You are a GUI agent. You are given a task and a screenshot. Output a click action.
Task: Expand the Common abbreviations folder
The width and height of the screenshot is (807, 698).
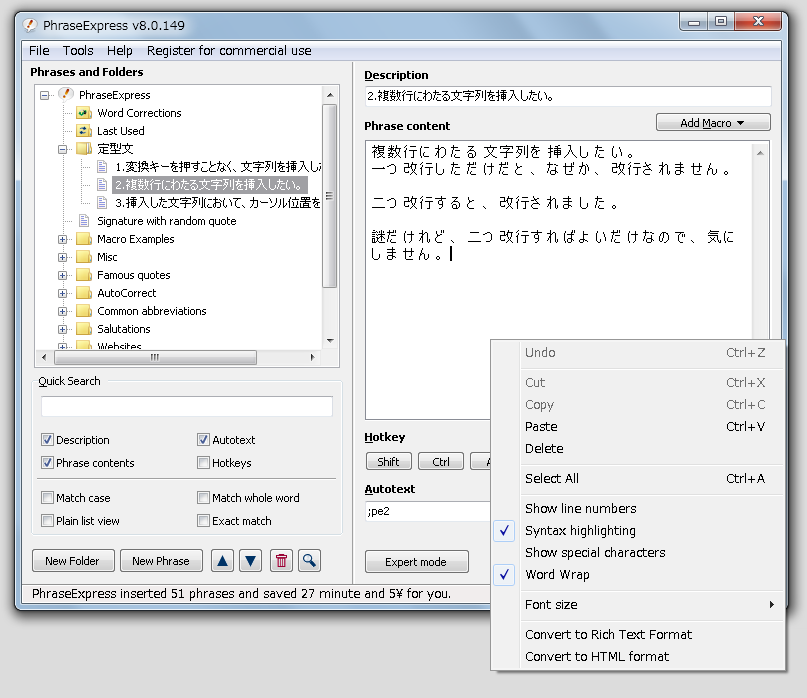click(63, 311)
